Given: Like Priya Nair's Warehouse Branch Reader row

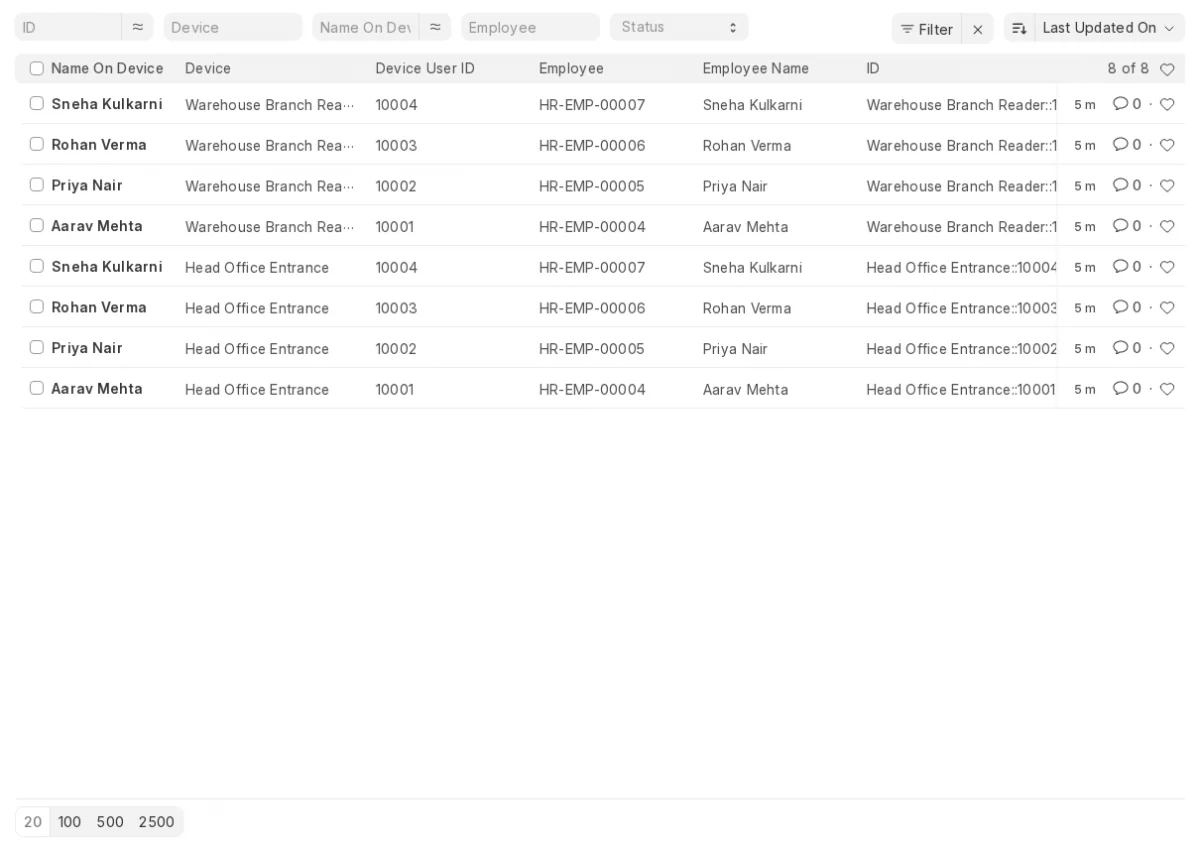Looking at the screenshot, I should (x=1167, y=185).
